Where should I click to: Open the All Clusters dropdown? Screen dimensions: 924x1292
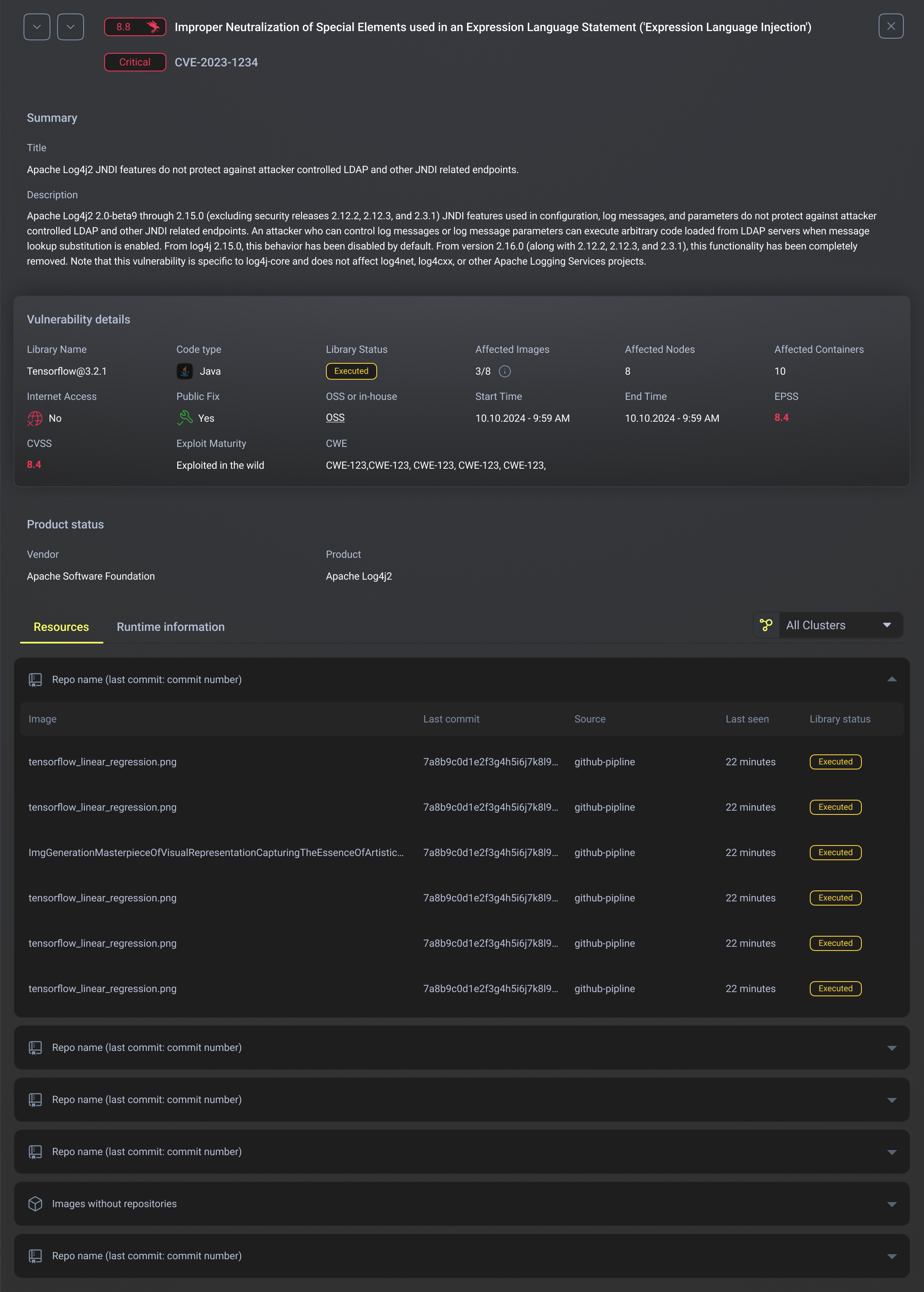pos(839,625)
